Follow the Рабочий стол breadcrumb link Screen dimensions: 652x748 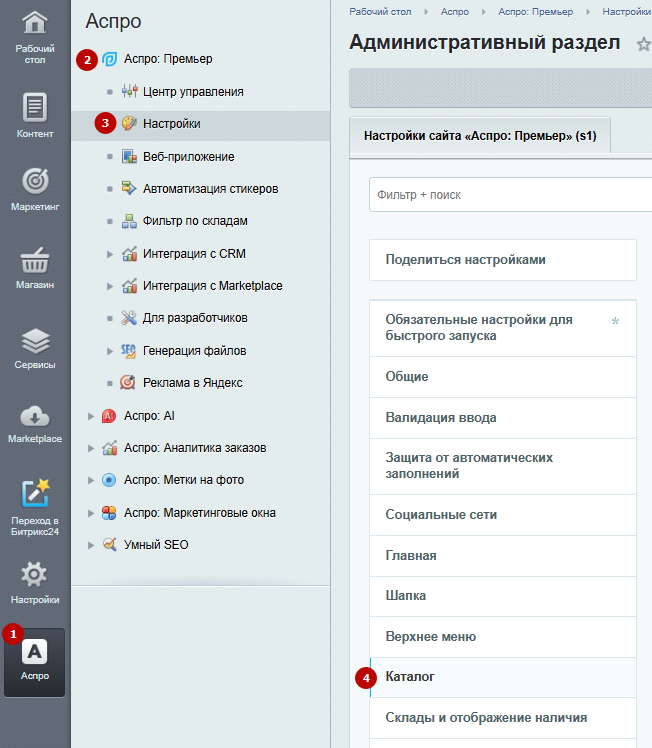coord(380,12)
